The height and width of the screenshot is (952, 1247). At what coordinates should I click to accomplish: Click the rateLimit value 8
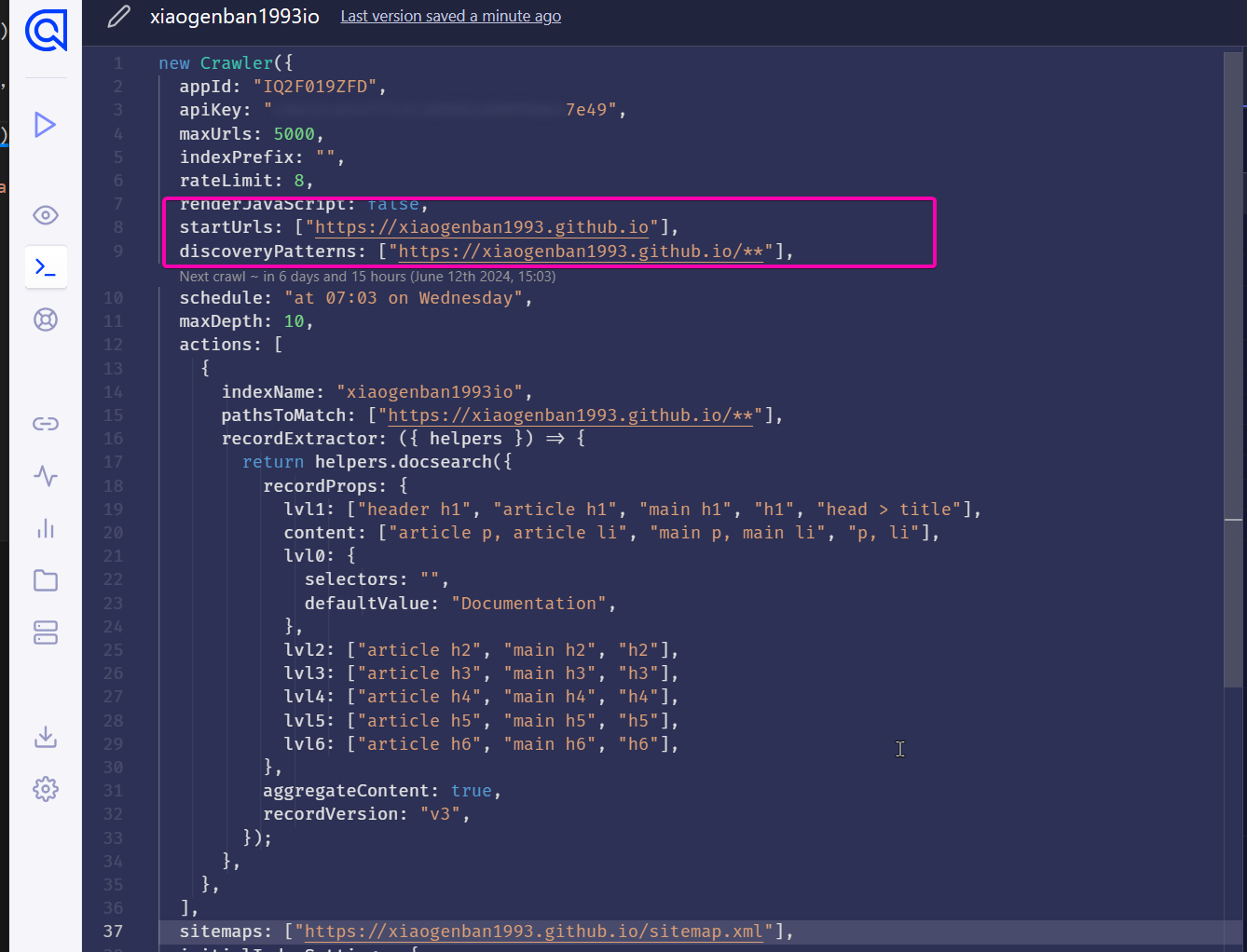(299, 181)
